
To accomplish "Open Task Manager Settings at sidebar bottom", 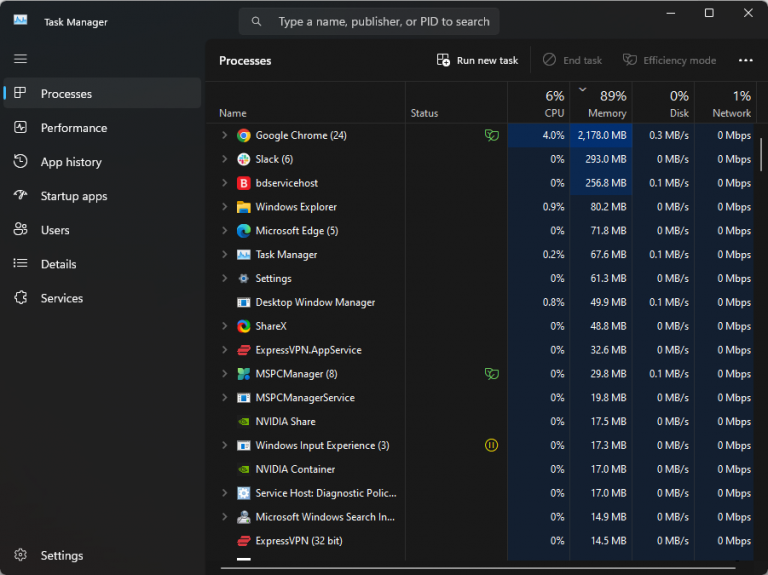I will click(102, 555).
